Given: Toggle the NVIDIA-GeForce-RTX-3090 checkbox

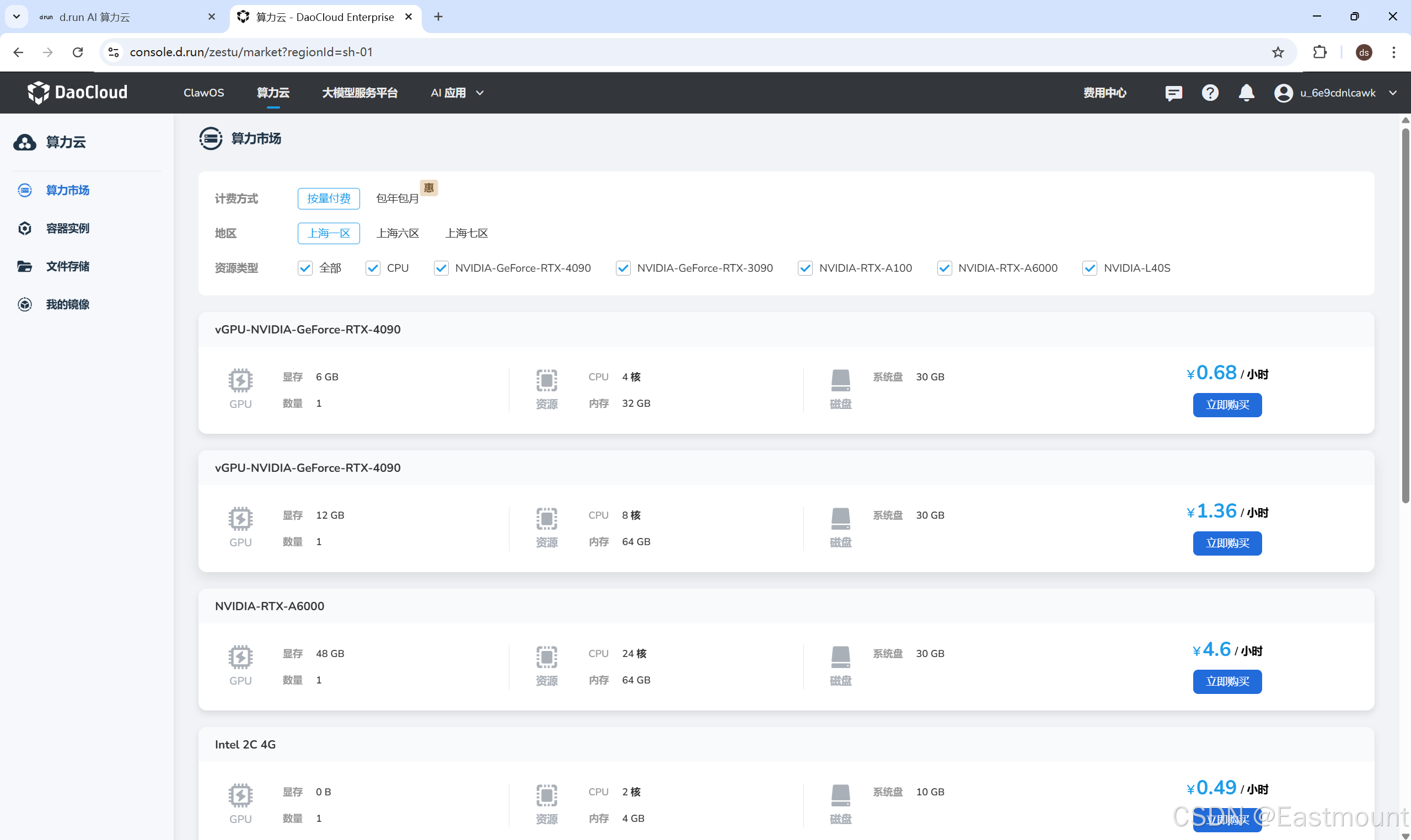Looking at the screenshot, I should [624, 268].
